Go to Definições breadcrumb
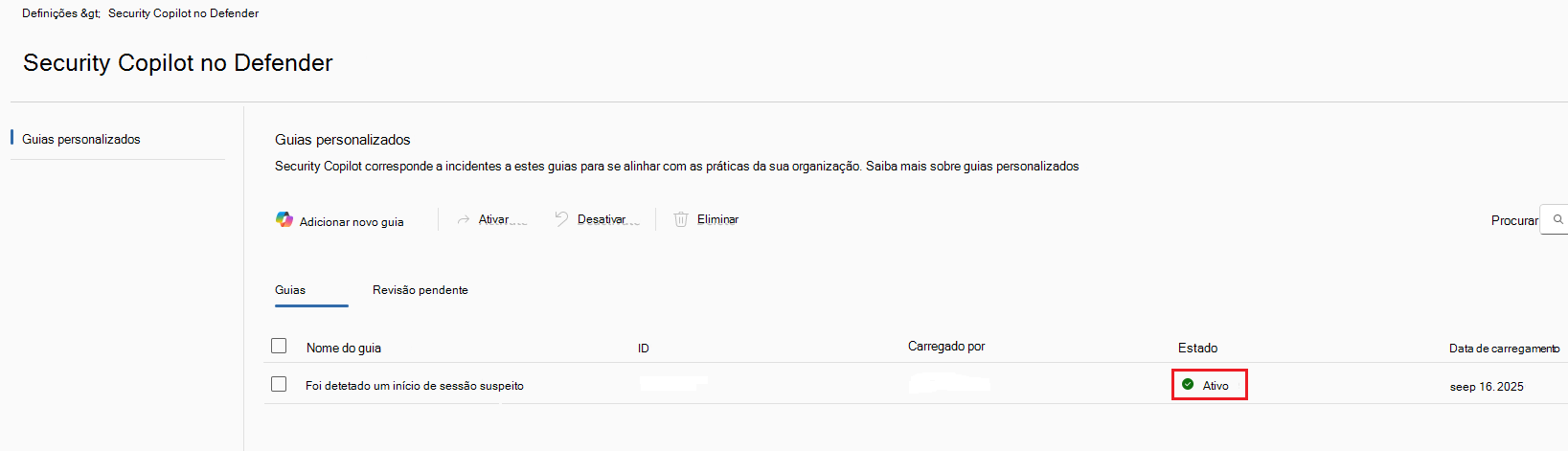Image resolution: width=1568 pixels, height=451 pixels. tap(49, 13)
